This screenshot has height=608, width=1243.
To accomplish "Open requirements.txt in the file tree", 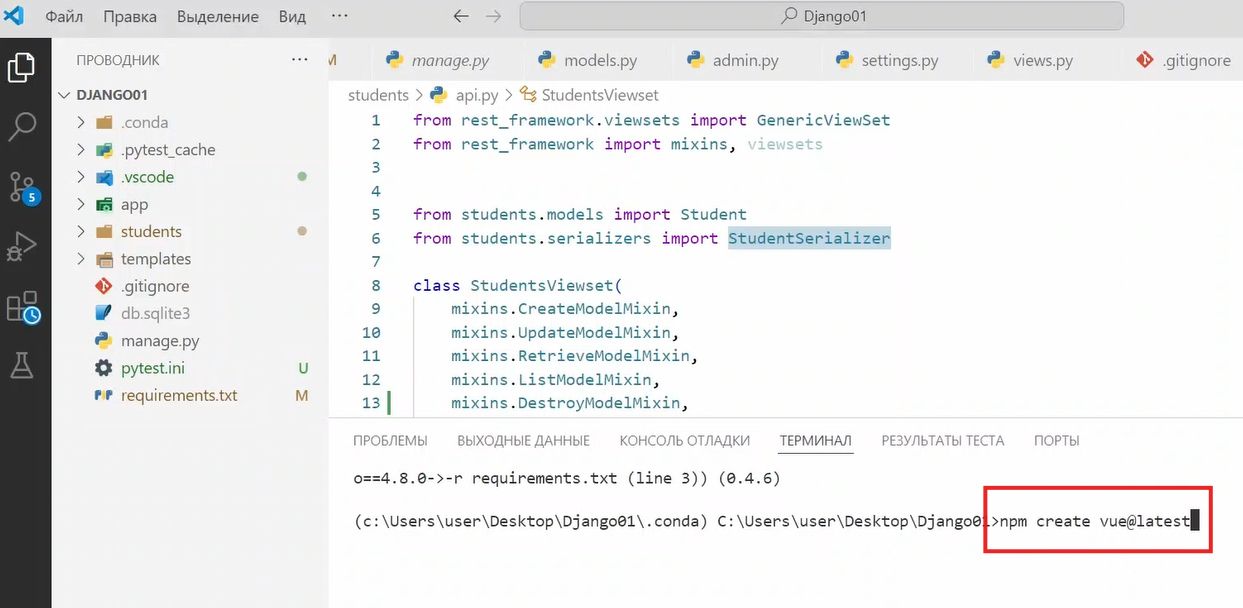I will [179, 396].
